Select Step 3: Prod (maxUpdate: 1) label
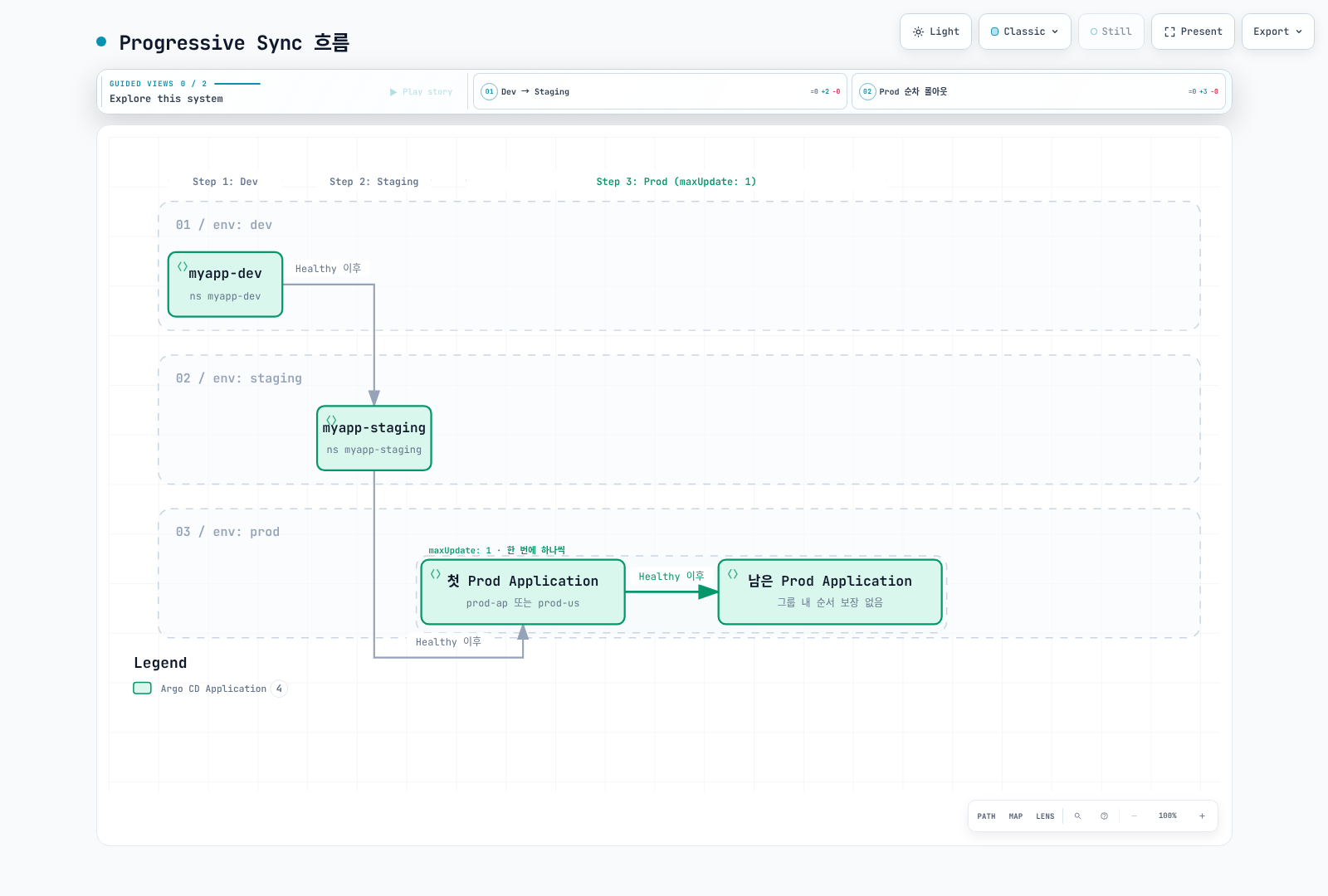 676,182
